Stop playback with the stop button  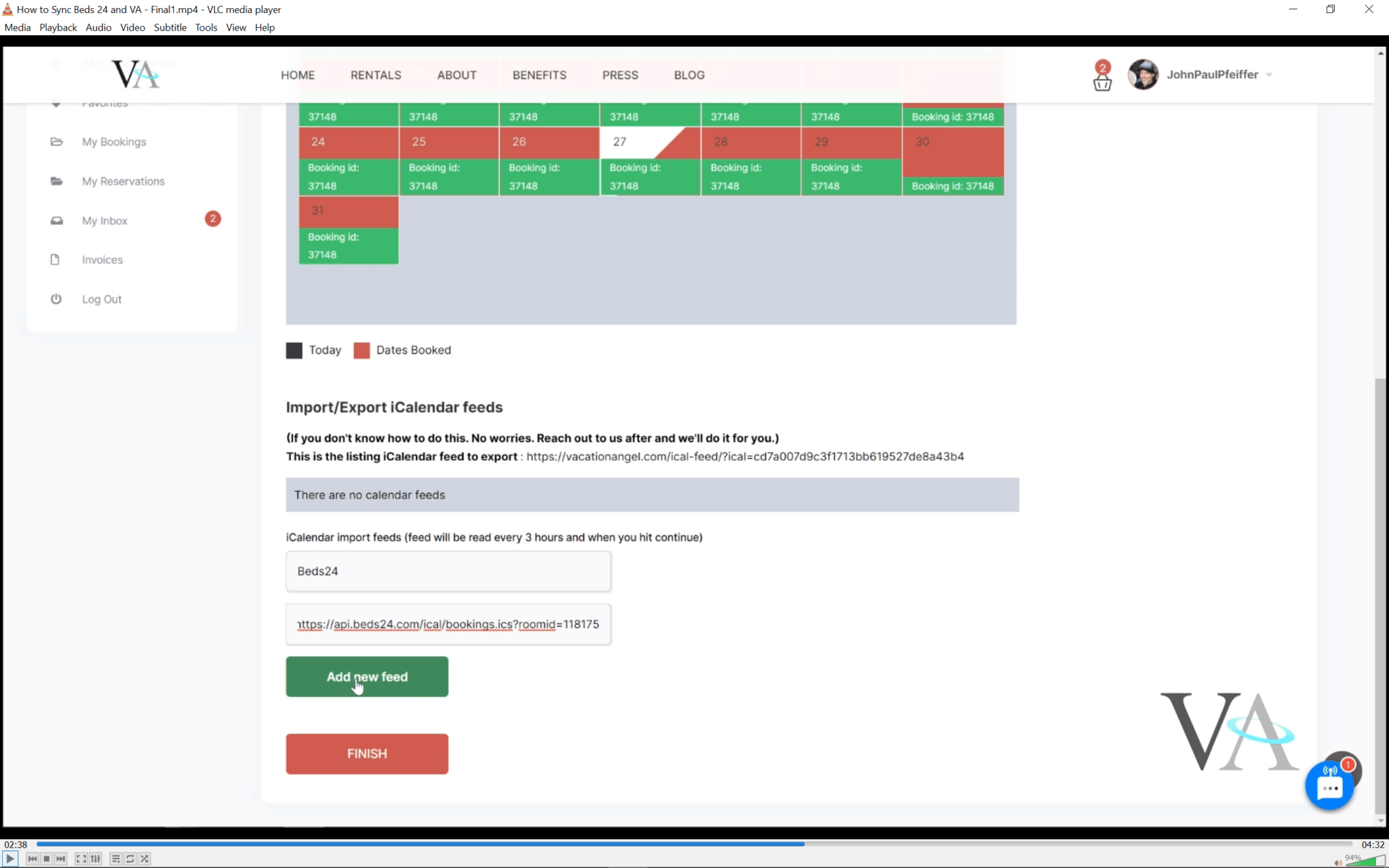tap(46, 859)
